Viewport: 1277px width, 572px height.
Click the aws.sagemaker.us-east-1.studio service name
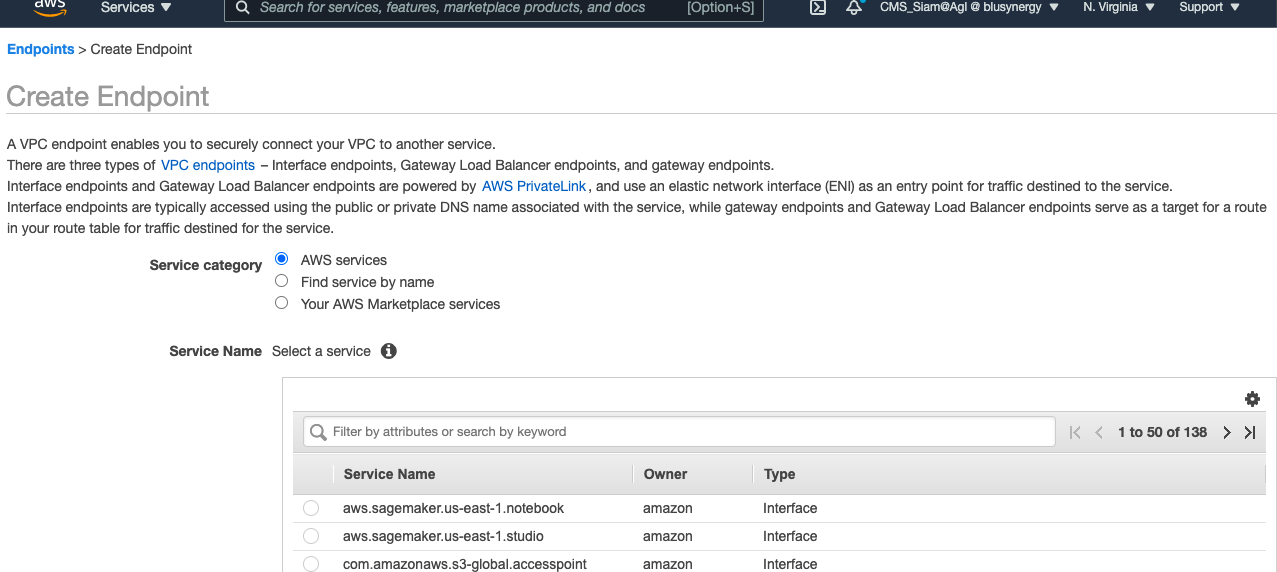[443, 536]
